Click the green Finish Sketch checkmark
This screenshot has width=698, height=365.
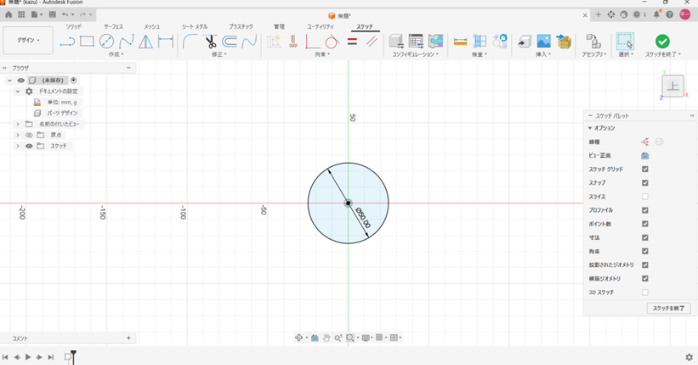coord(662,41)
